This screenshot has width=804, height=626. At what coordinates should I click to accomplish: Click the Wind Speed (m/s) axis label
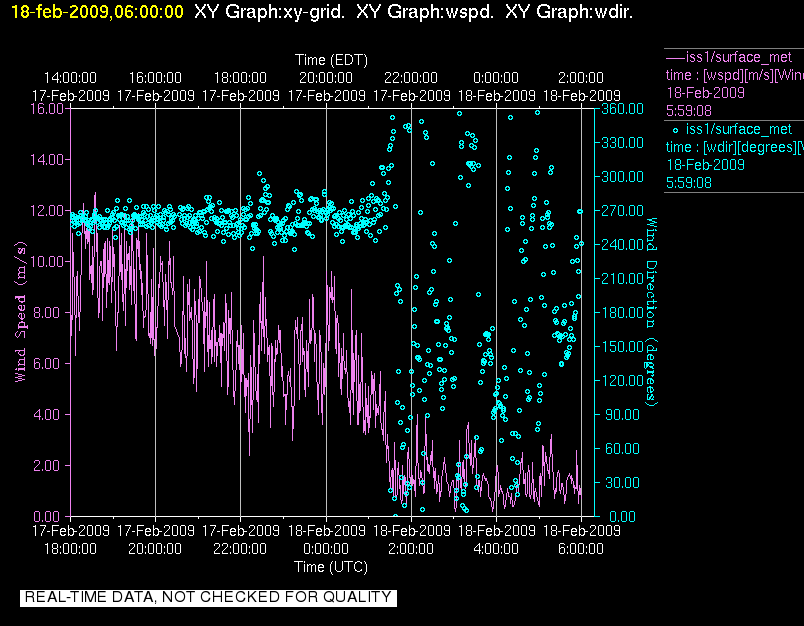point(20,312)
